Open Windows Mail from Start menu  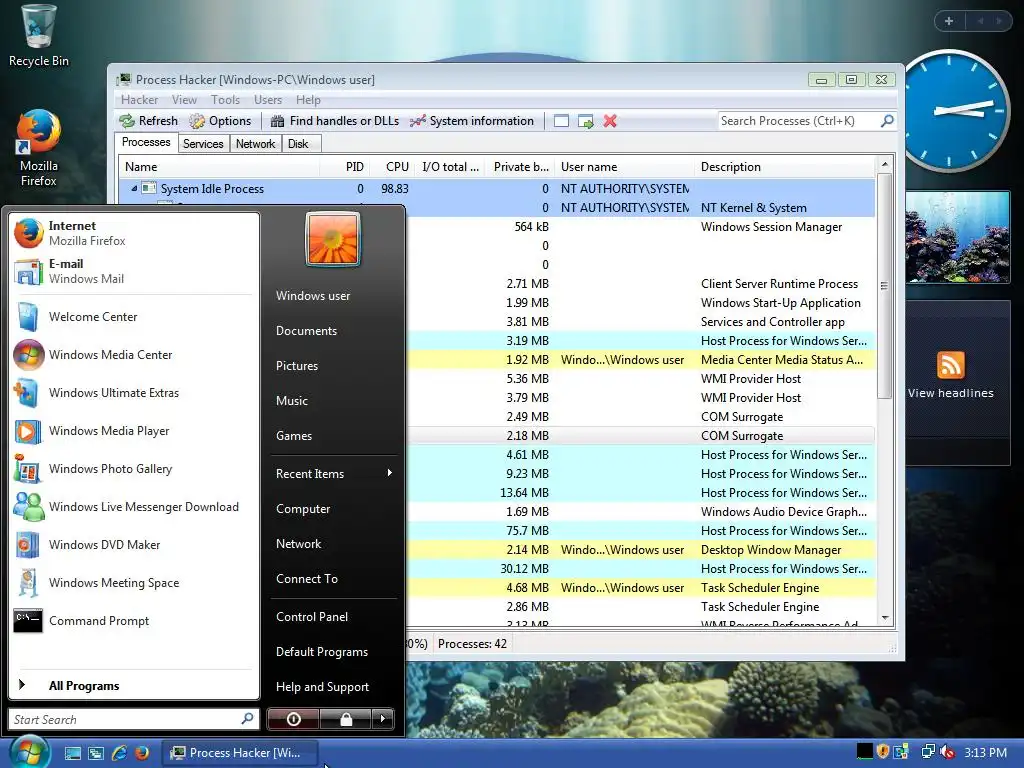click(x=134, y=271)
